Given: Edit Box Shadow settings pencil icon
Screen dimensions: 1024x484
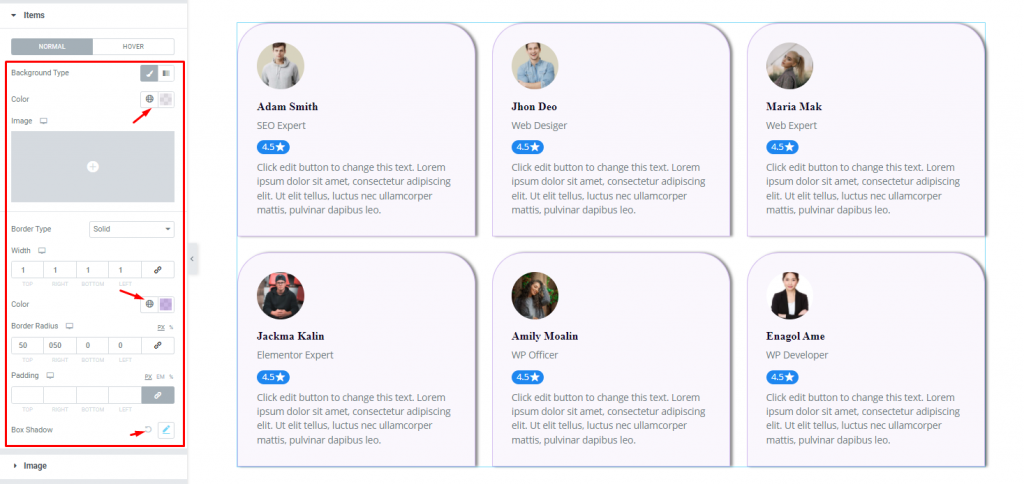Looking at the screenshot, I should [x=166, y=430].
